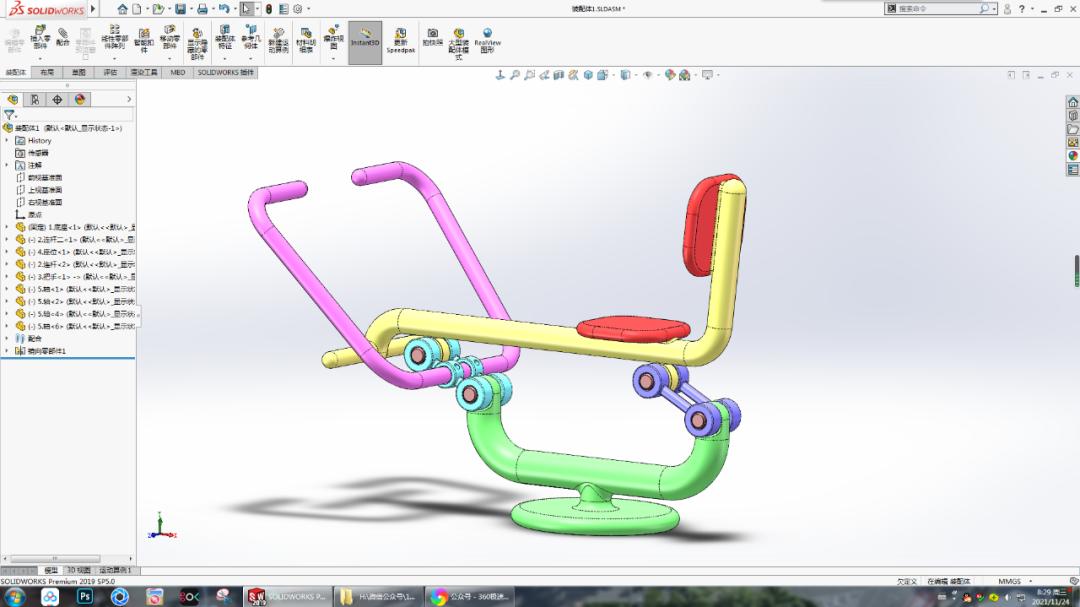Open the Photoshop app from the taskbar
The height and width of the screenshot is (607, 1080).
point(87,597)
